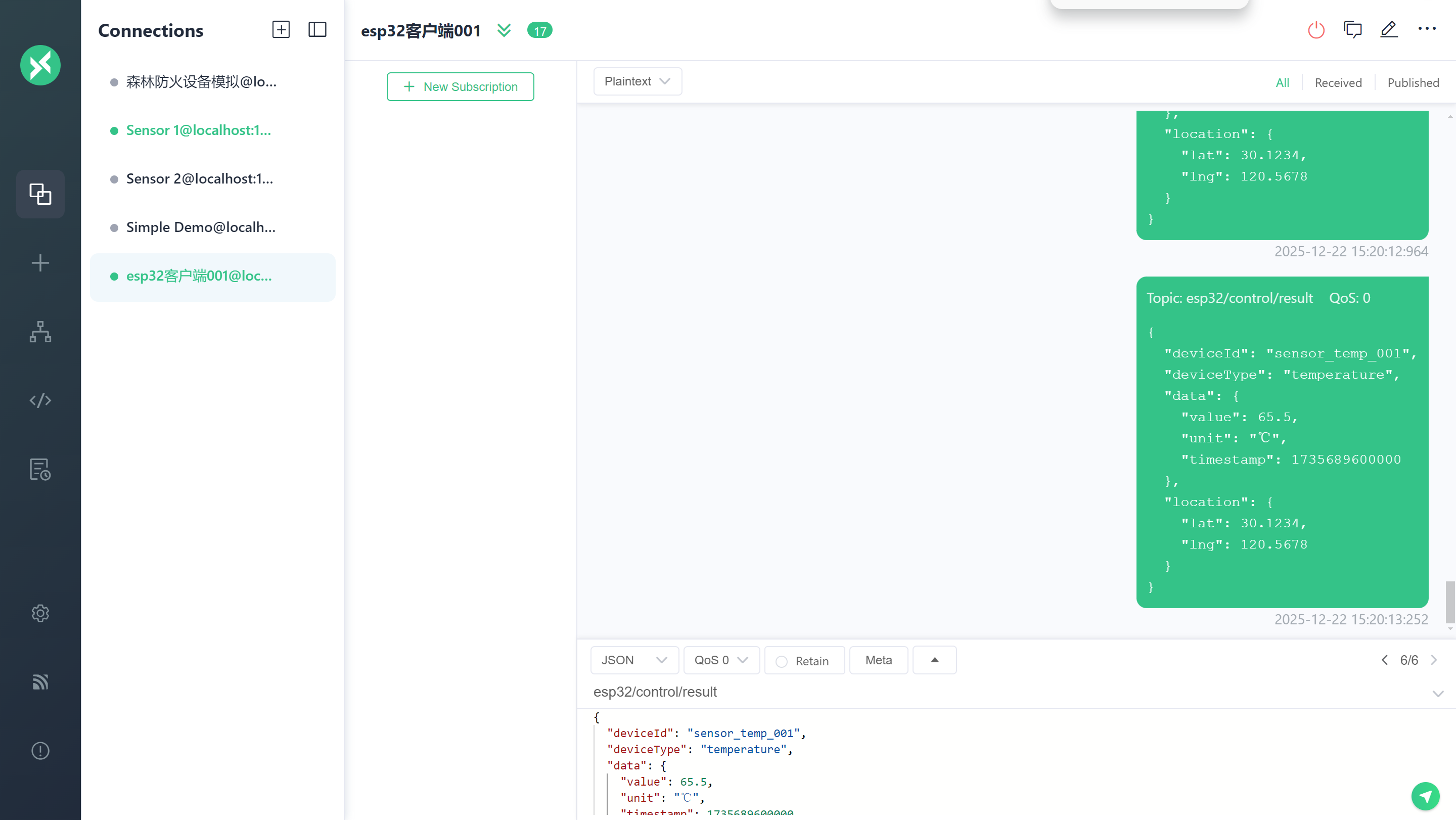This screenshot has height=820, width=1456.
Task: Click the send message paper plane button
Action: (1425, 796)
